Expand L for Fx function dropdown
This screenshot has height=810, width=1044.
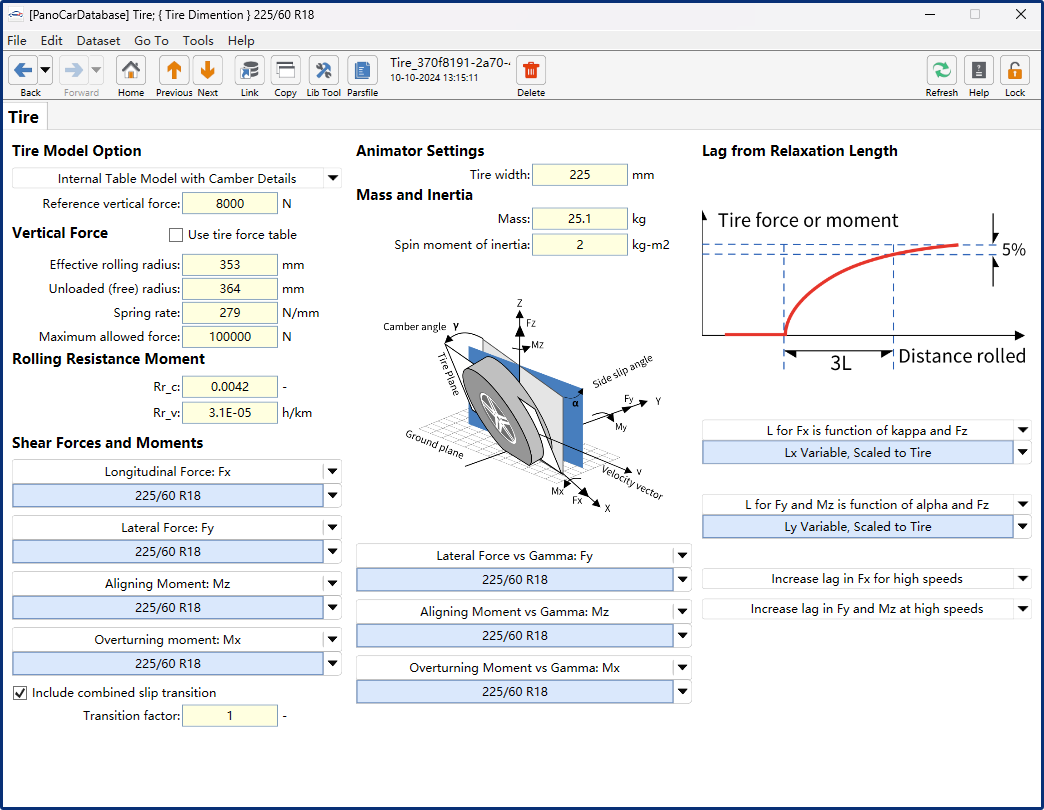(1023, 430)
